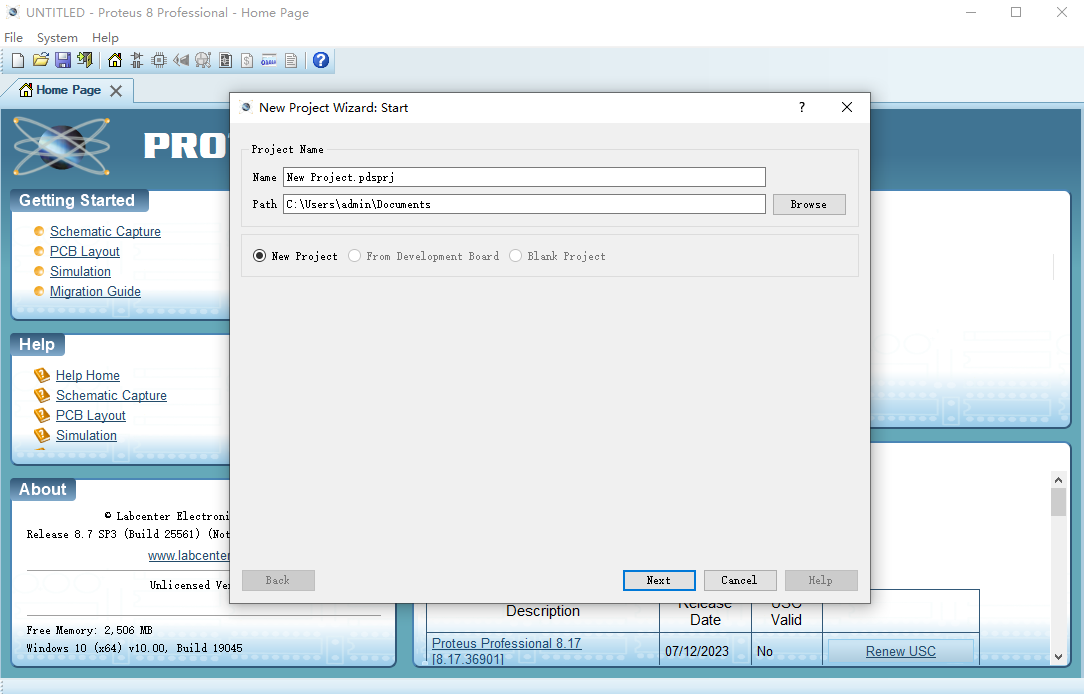Click the Description column header

coord(543,611)
